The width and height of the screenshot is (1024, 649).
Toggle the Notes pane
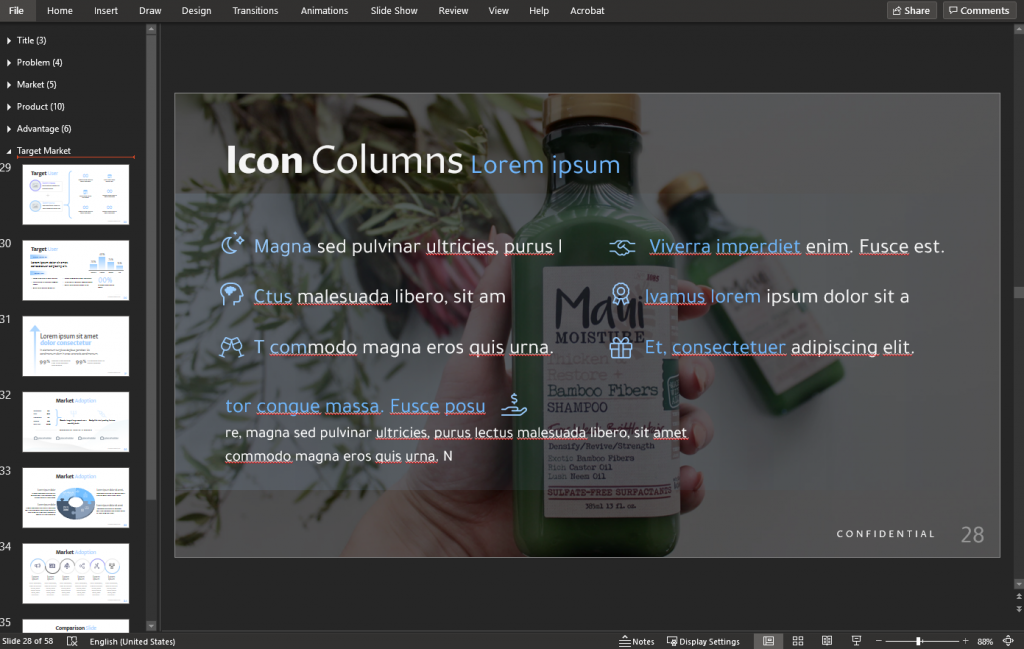[x=637, y=640]
